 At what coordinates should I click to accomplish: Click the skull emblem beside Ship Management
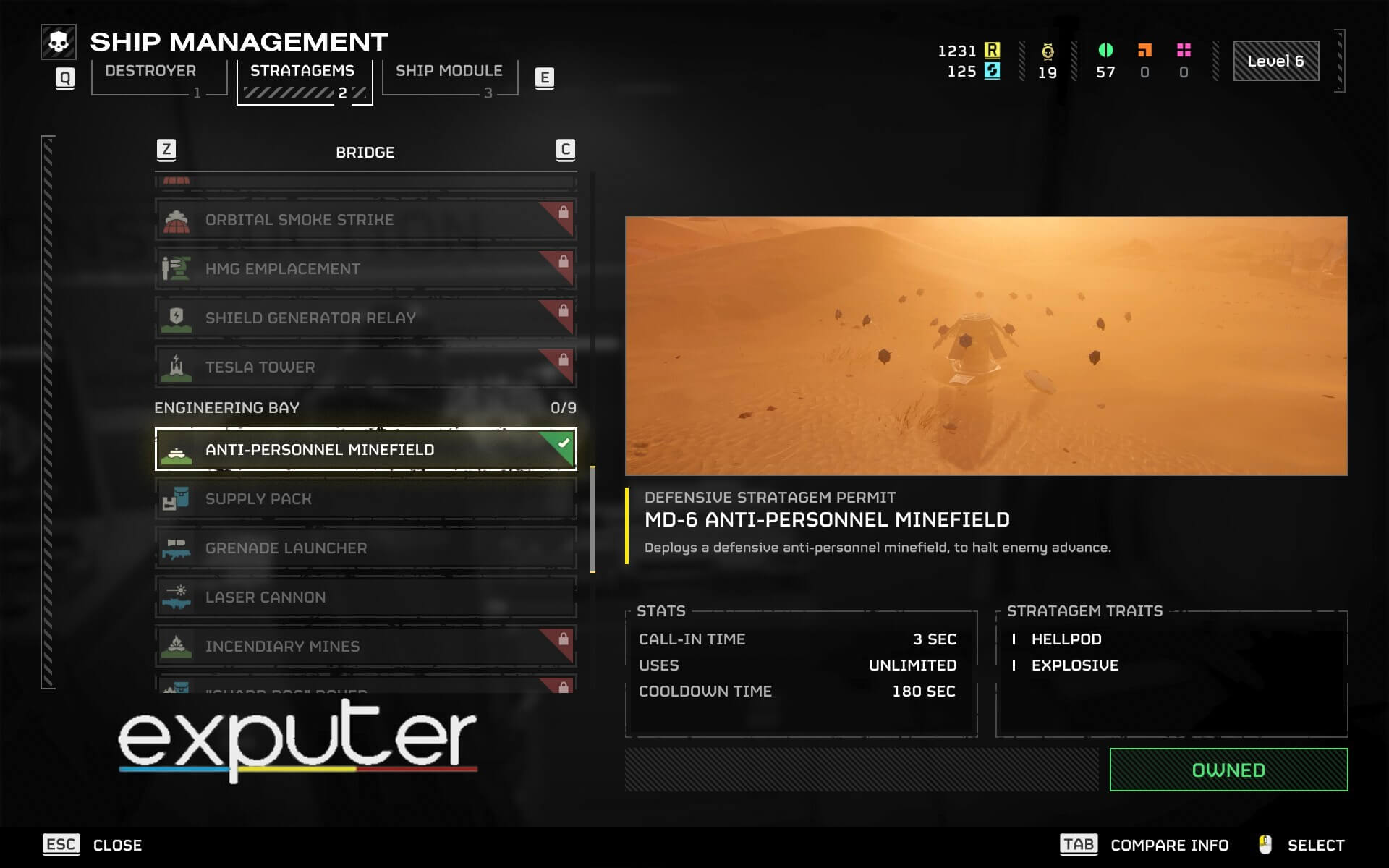59,42
